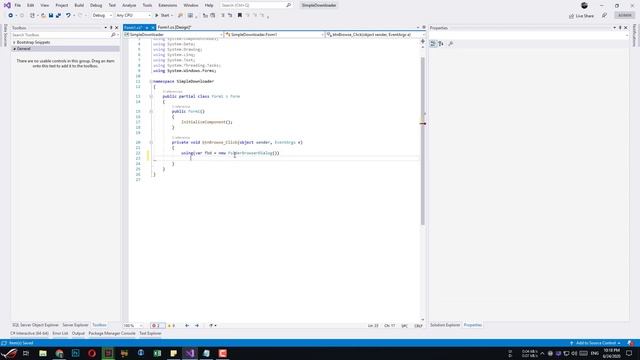Click the search magnifier in Toolbox

click(113, 35)
